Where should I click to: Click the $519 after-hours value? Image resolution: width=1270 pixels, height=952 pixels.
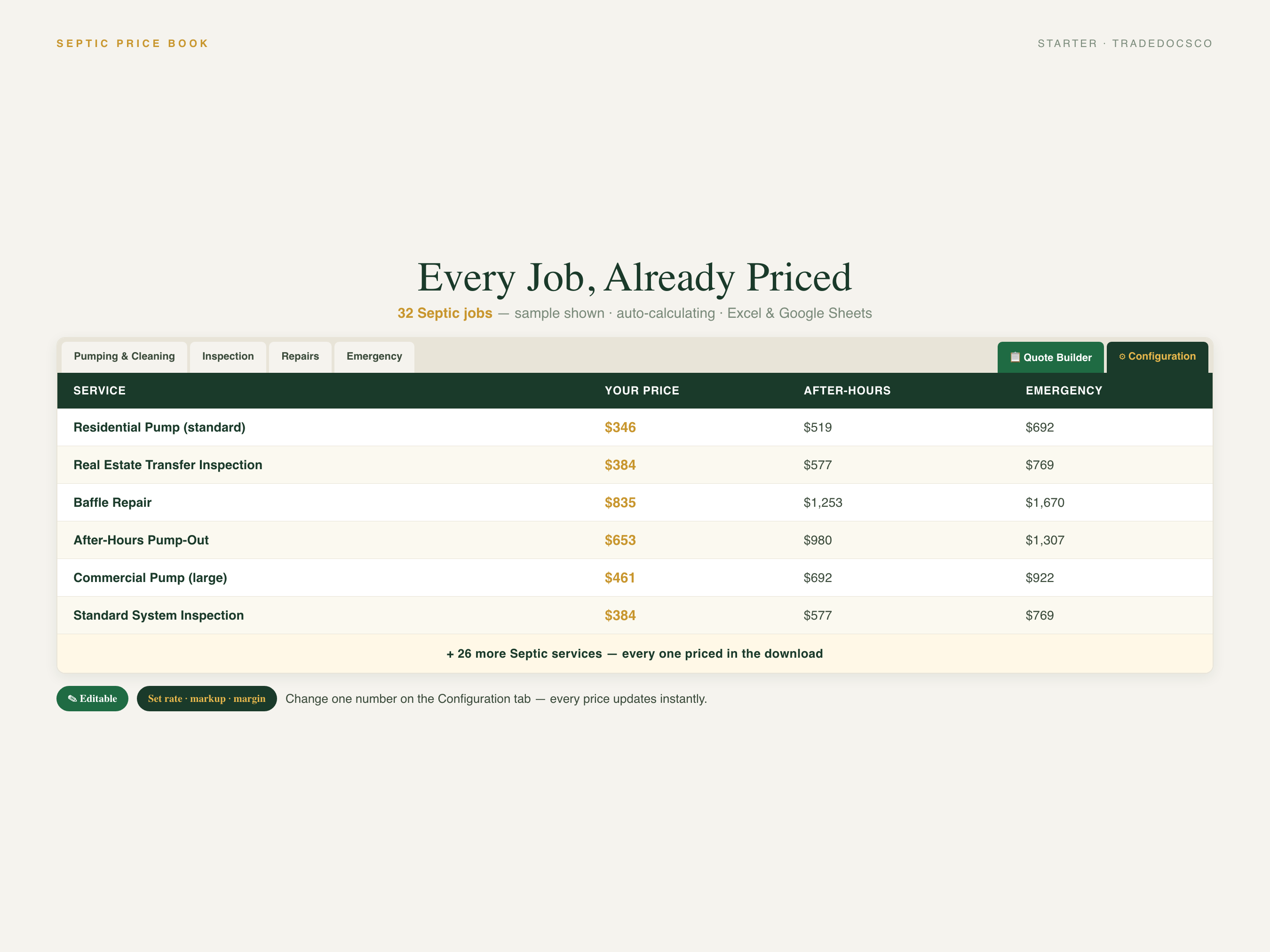tap(818, 427)
